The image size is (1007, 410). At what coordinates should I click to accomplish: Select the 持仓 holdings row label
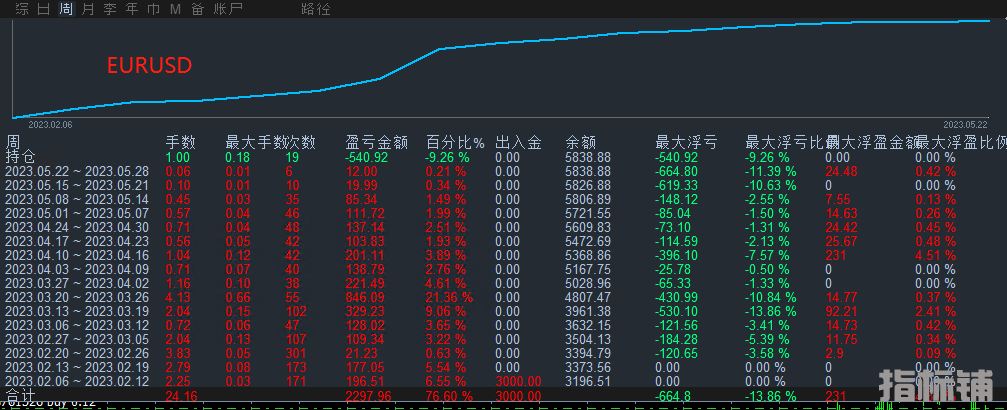20,157
